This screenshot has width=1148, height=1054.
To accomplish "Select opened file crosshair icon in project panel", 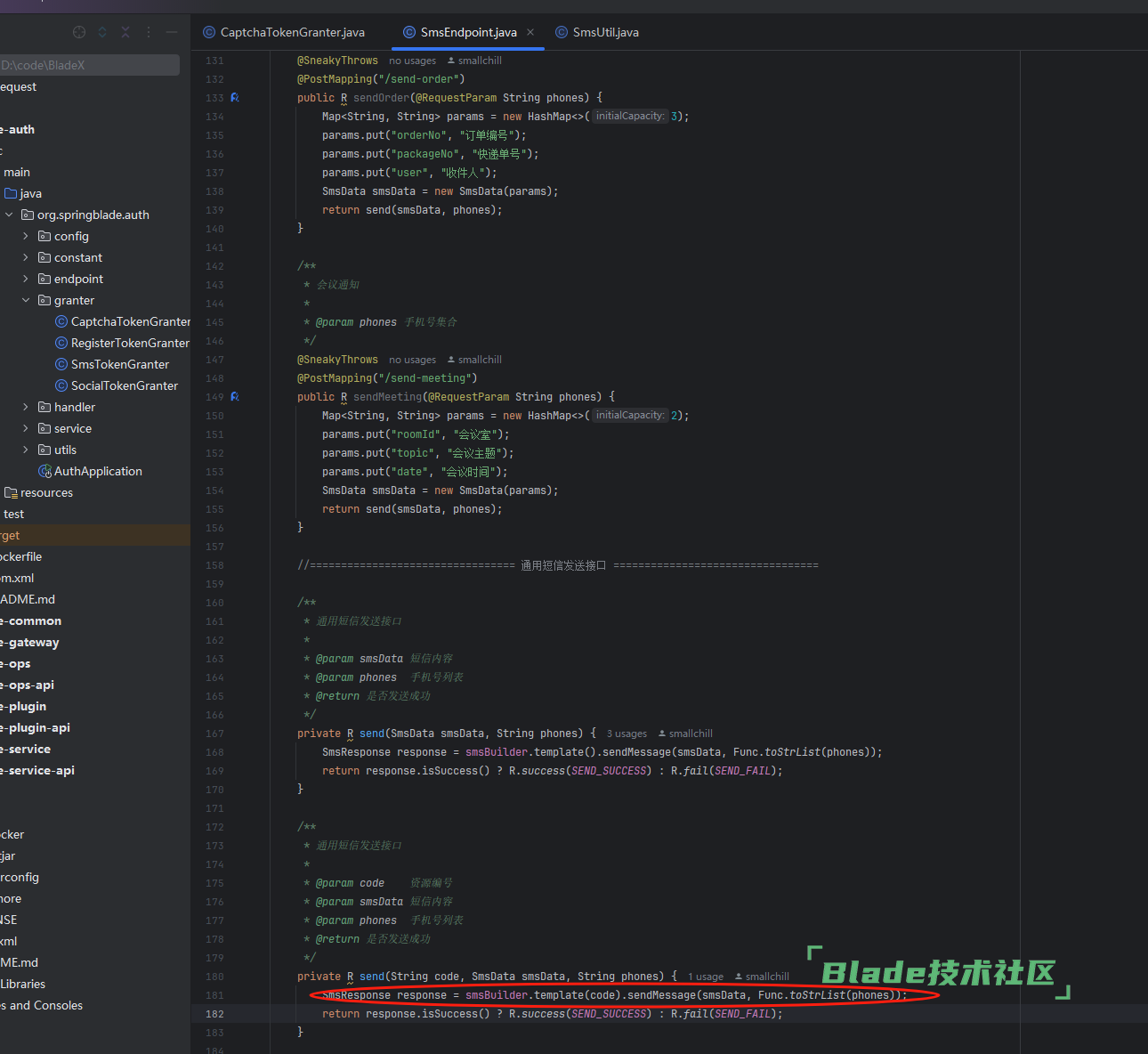I will (79, 32).
